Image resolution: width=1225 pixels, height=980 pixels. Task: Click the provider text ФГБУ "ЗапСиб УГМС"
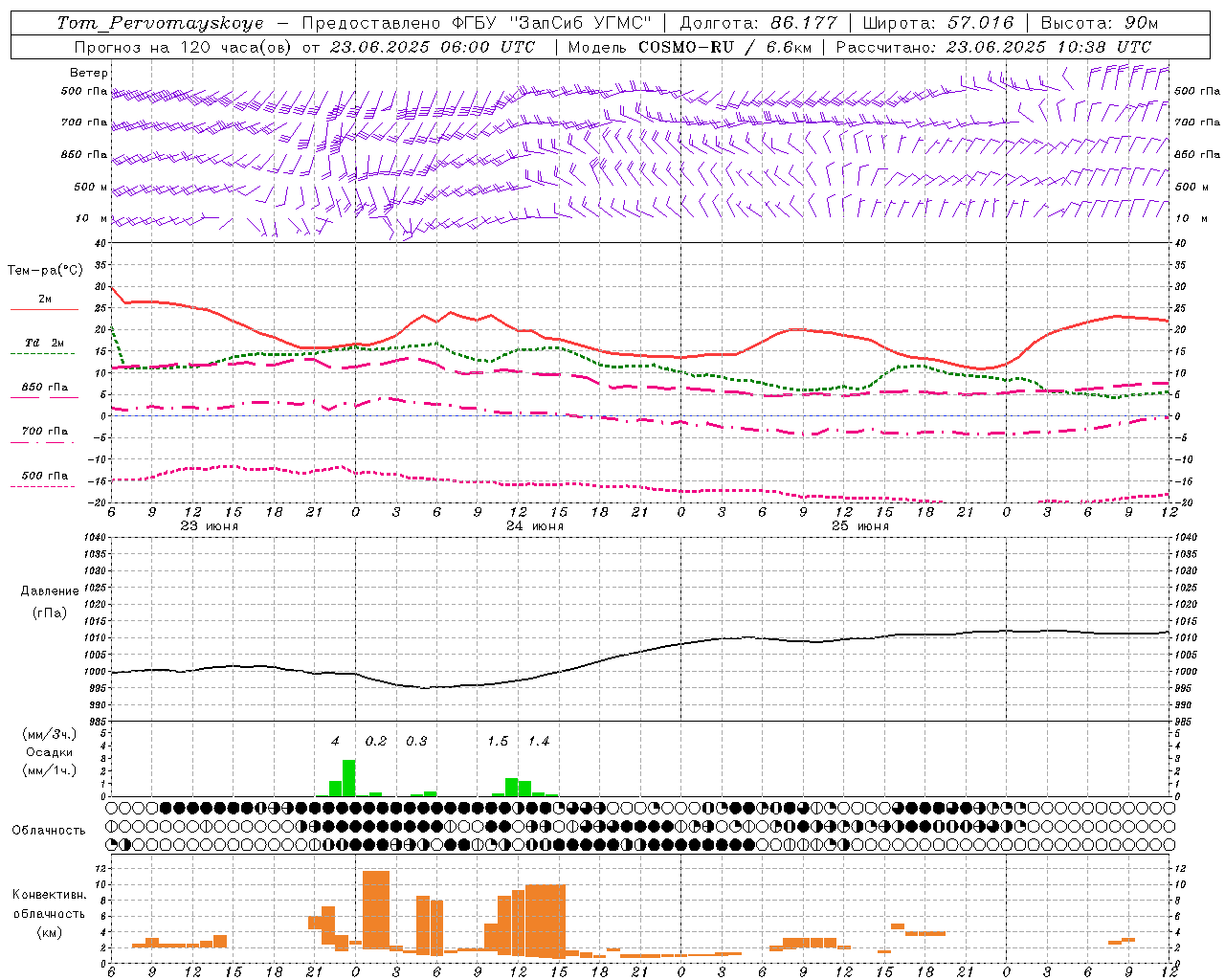pyautogui.click(x=551, y=23)
